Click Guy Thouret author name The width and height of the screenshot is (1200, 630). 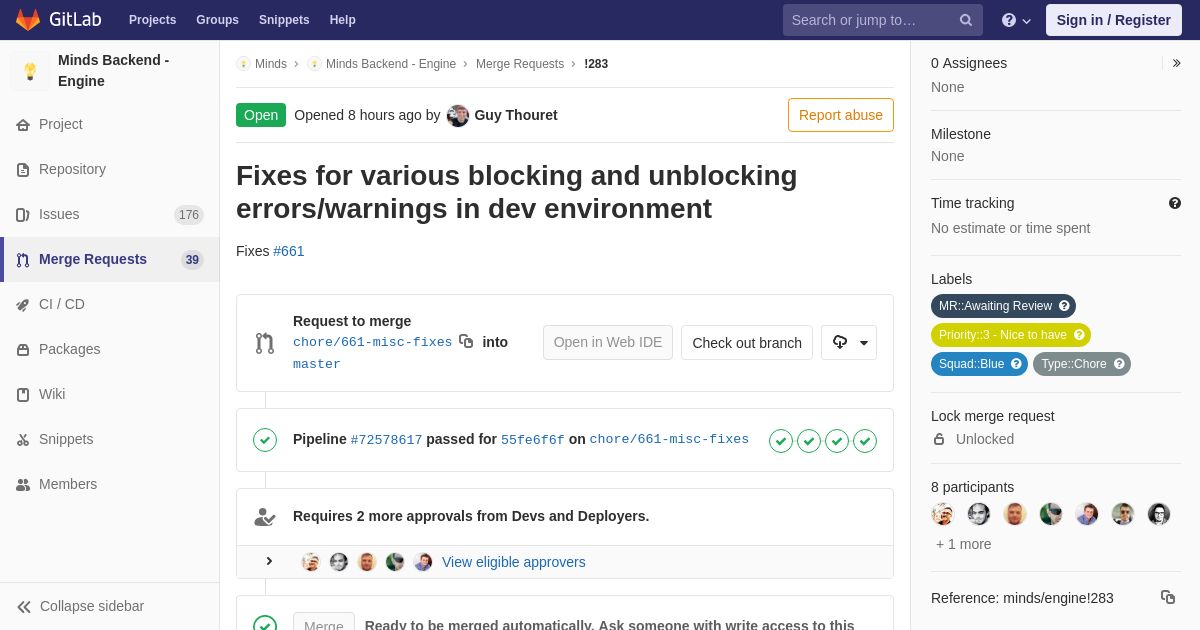tap(516, 115)
